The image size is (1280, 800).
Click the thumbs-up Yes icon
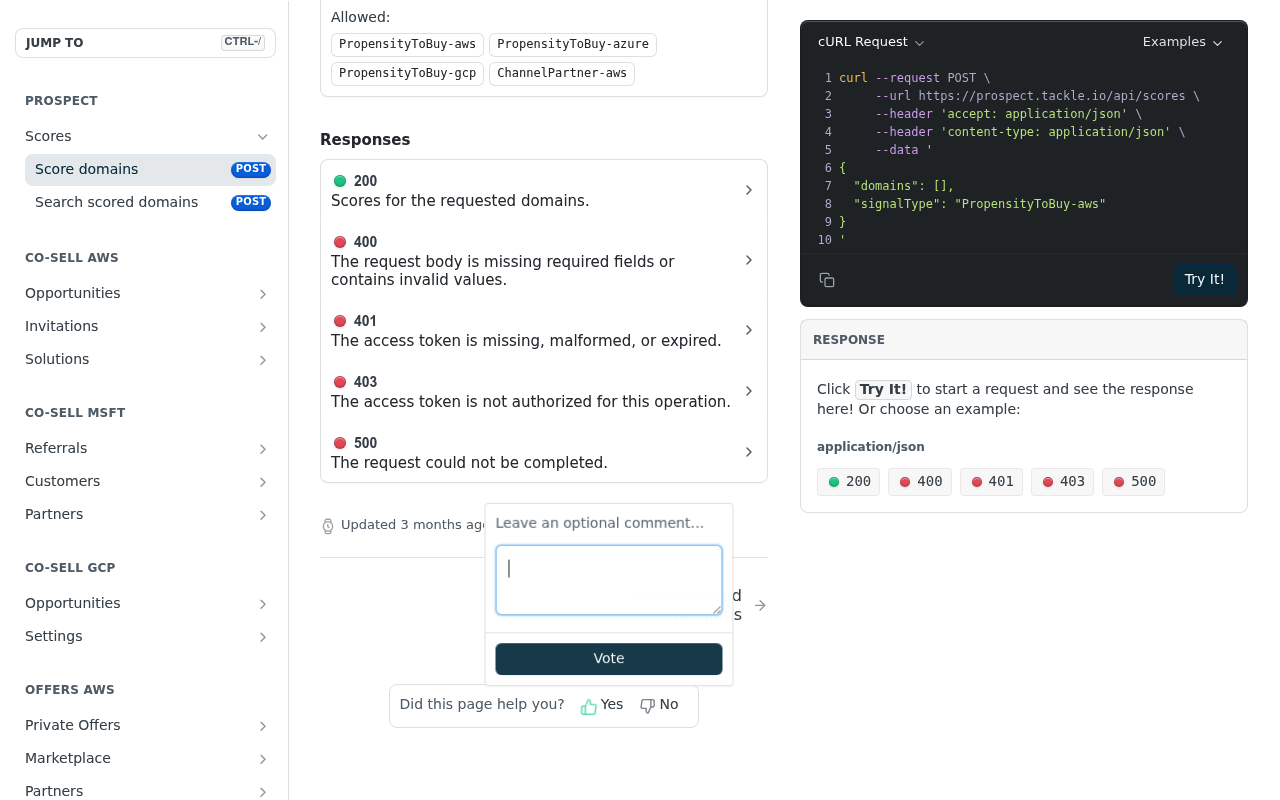(x=589, y=706)
